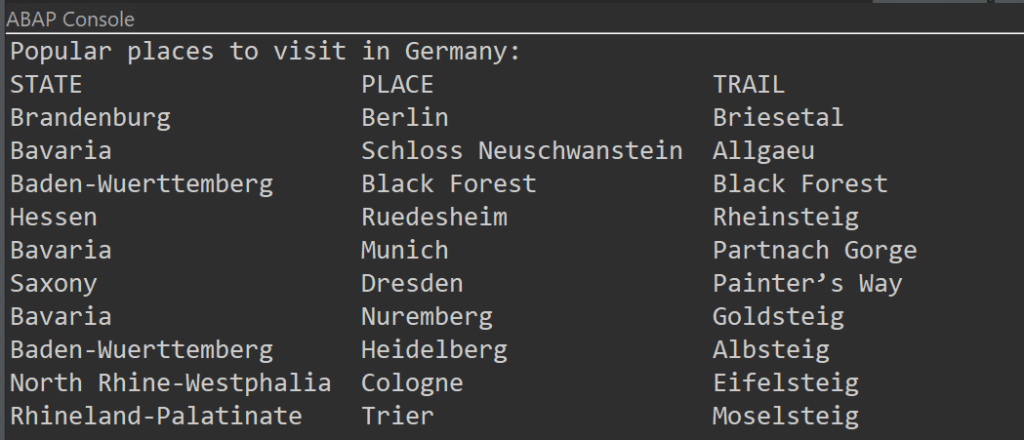Click the STATE column header text

(46, 84)
